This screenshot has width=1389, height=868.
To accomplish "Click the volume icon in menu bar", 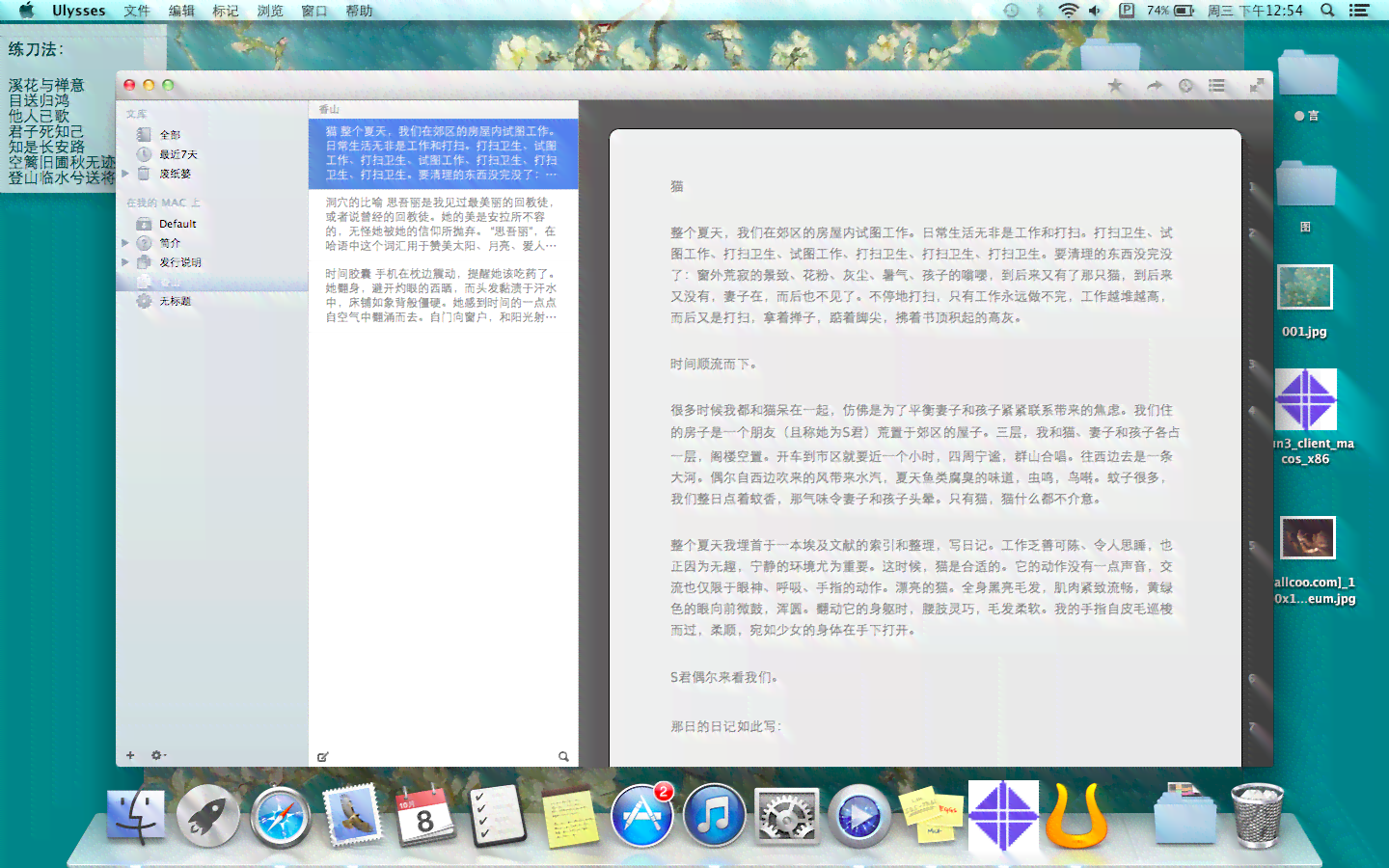I will (1095, 11).
